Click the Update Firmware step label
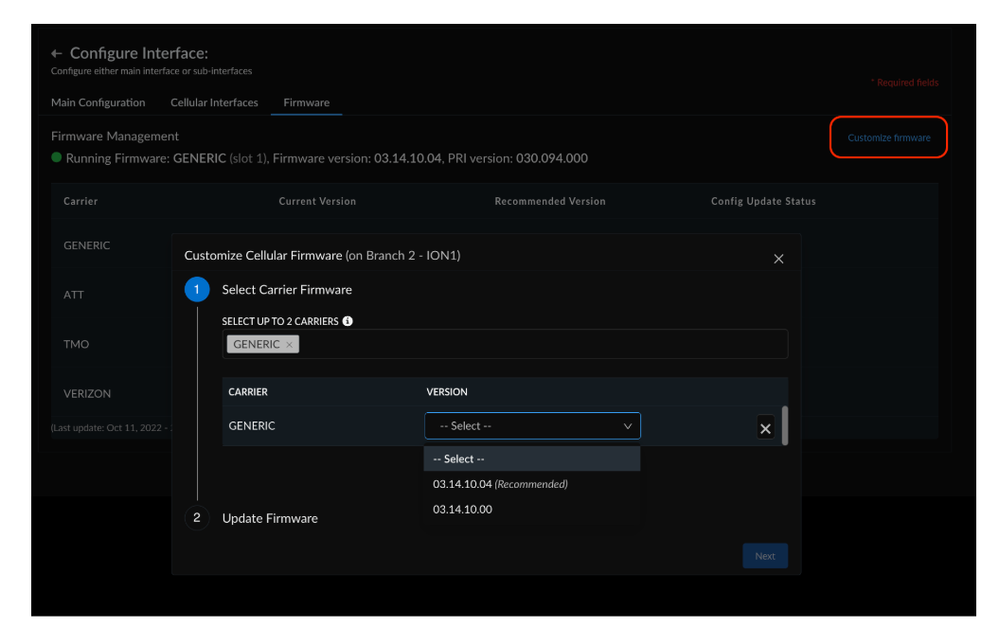This screenshot has width=999, height=631. [x=270, y=518]
